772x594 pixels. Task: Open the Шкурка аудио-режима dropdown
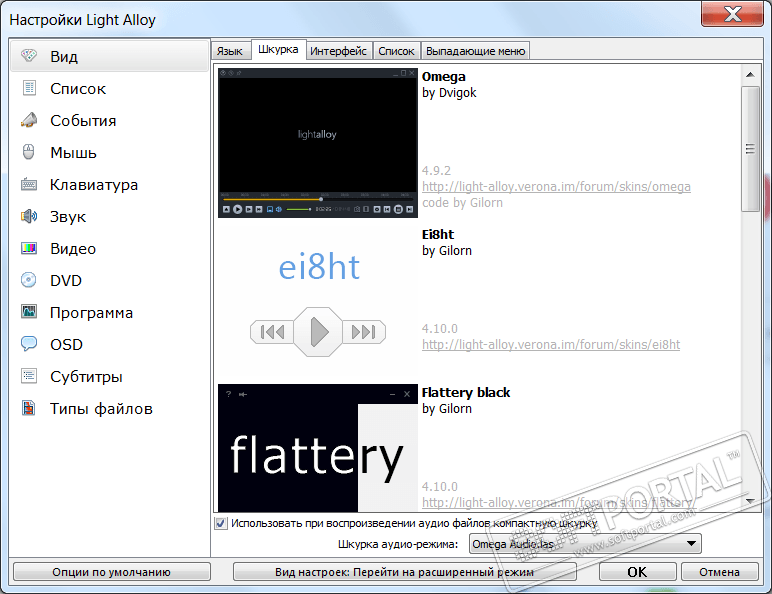pyautogui.click(x=585, y=544)
